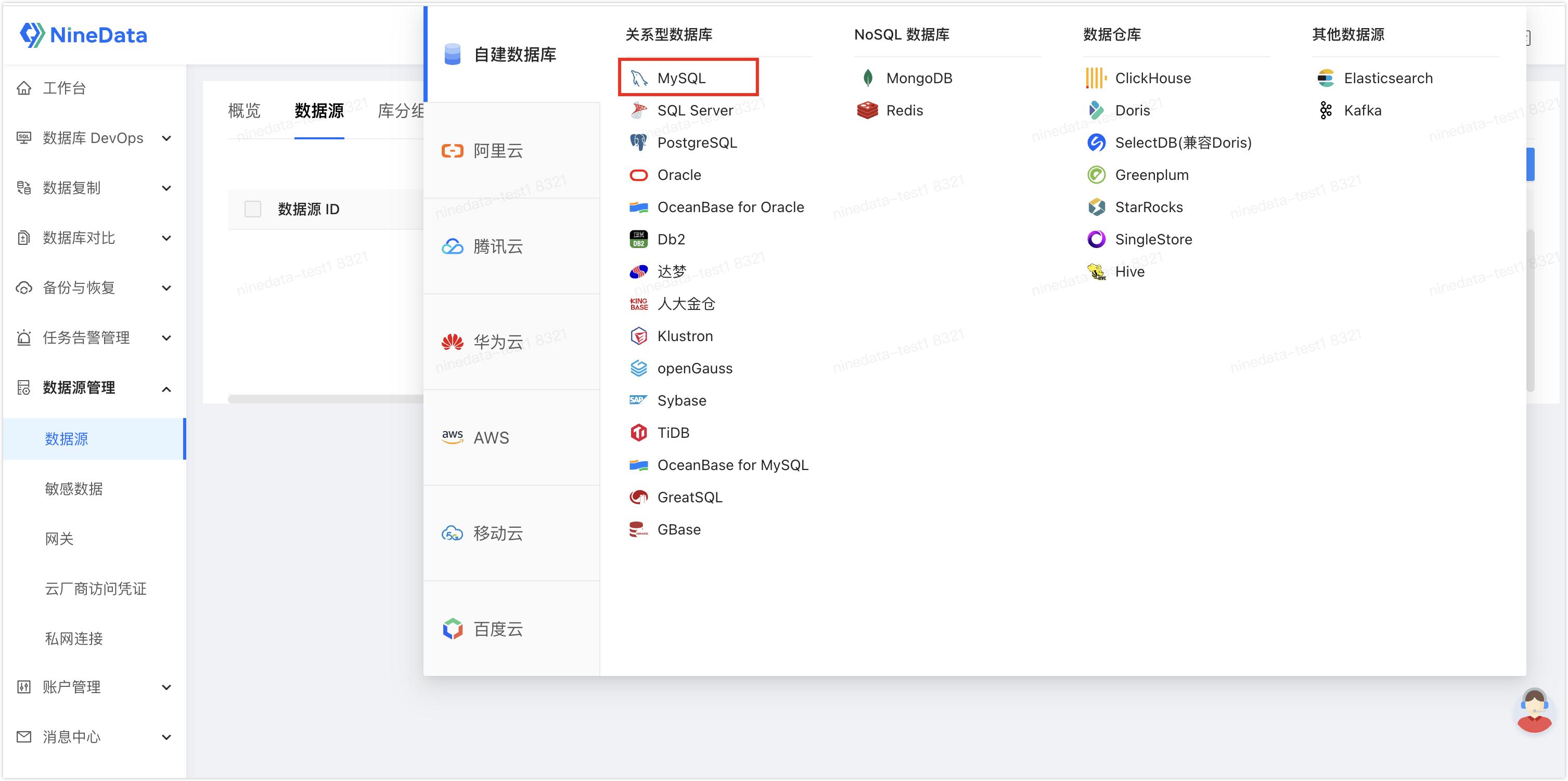Click the NineData logo
This screenshot has height=781, width=1568.
click(83, 35)
